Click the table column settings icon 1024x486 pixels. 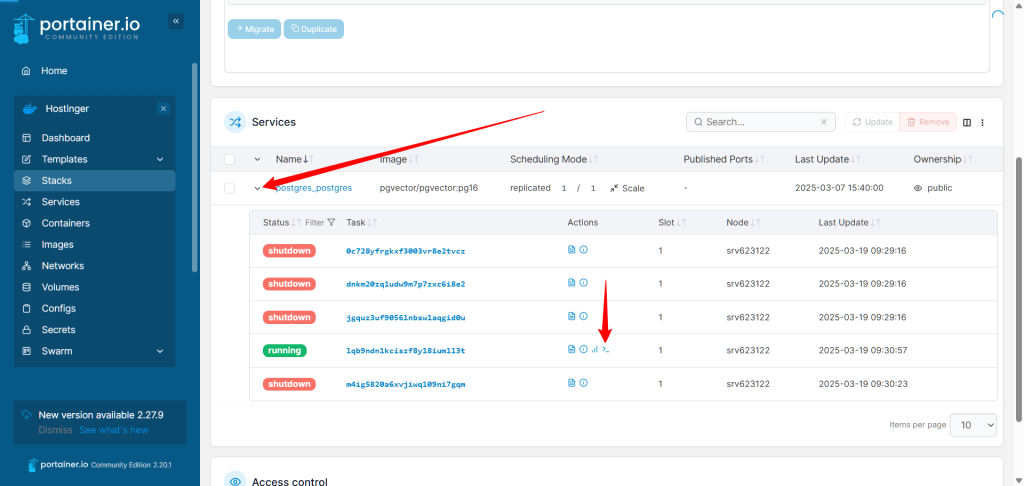point(967,122)
